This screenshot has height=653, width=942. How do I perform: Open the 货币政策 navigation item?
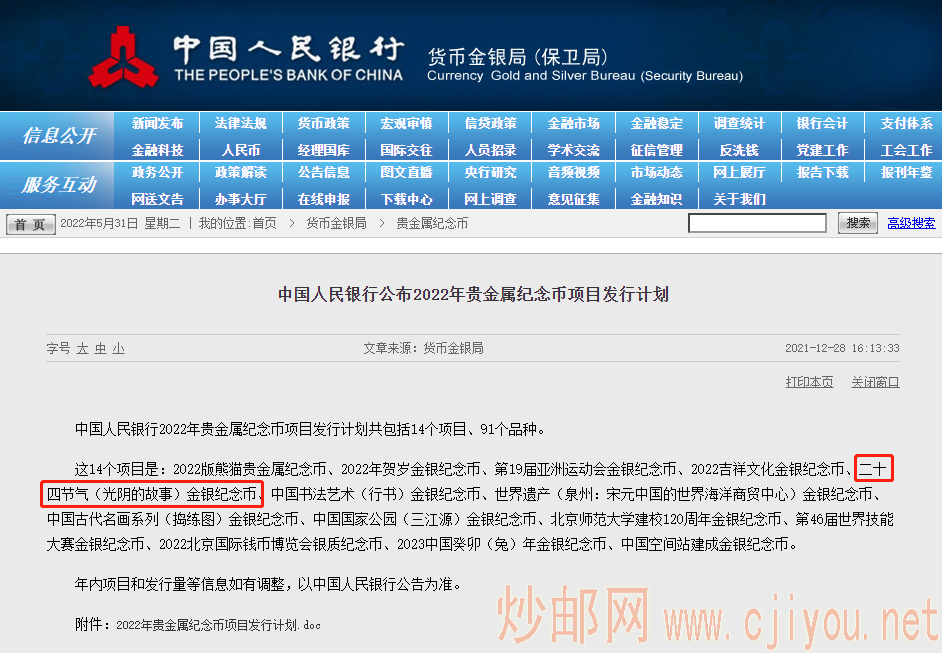tap(323, 123)
